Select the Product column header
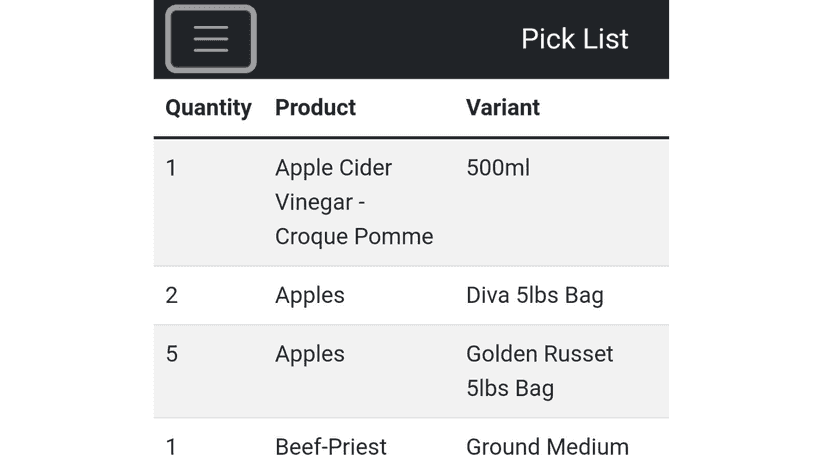 point(315,108)
